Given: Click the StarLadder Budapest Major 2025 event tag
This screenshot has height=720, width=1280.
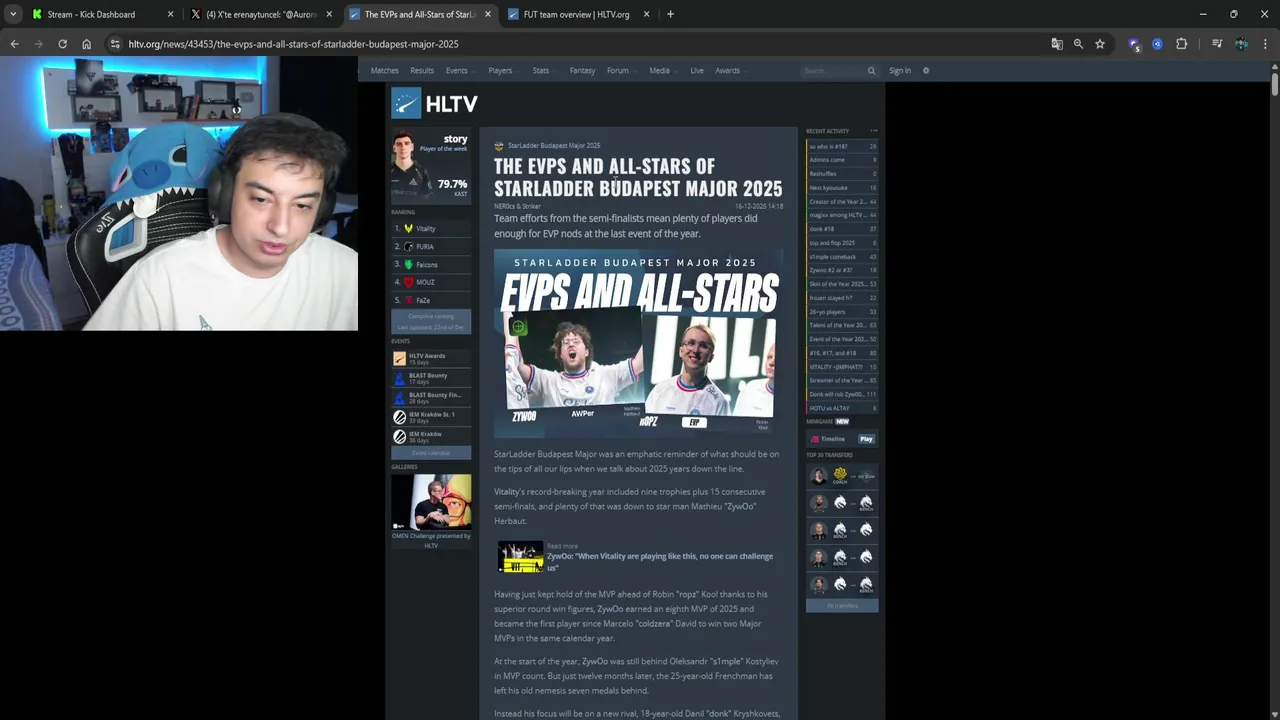Looking at the screenshot, I should click(x=547, y=146).
